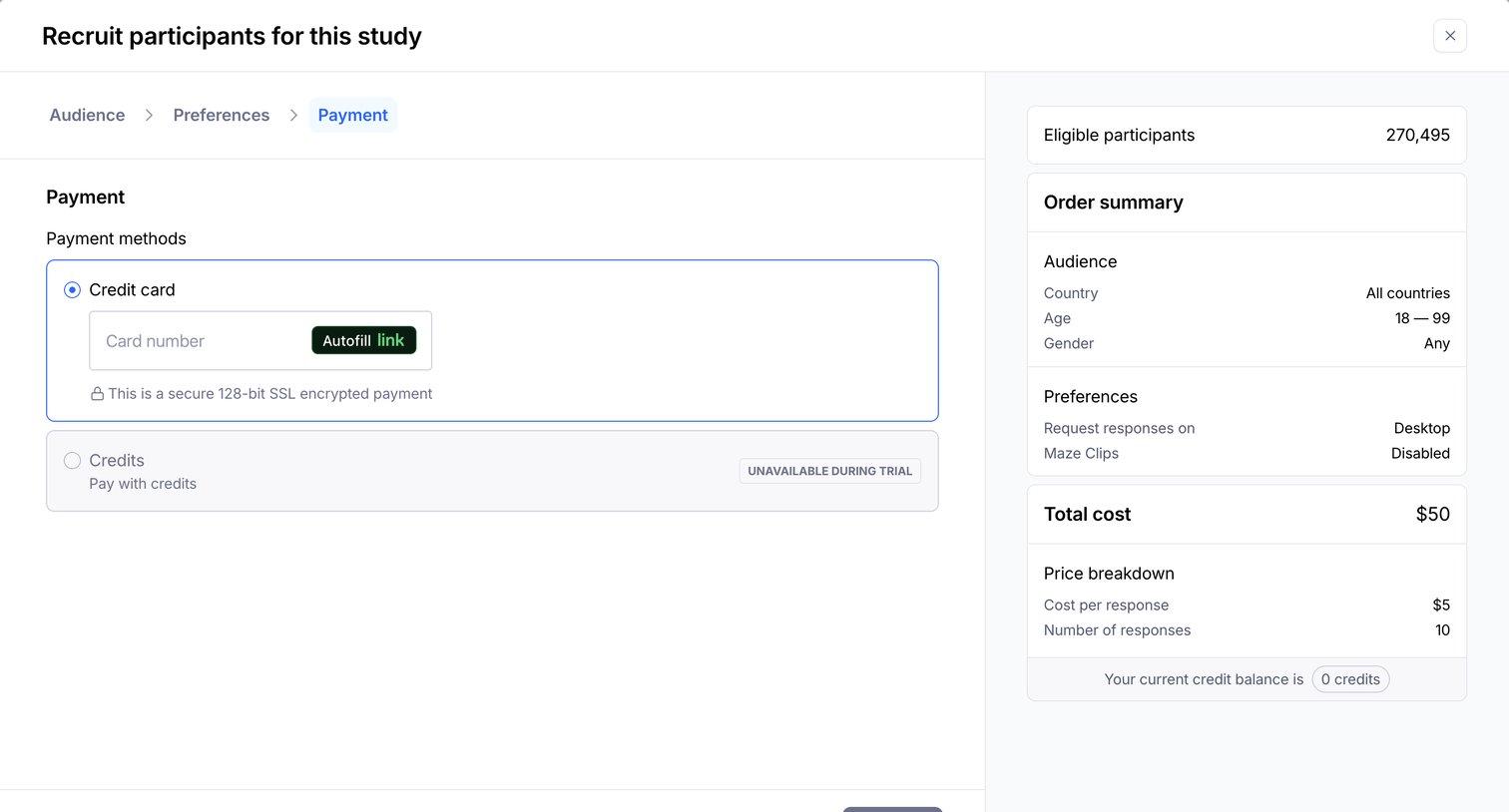This screenshot has width=1509, height=812.
Task: Click the $5 cost per response
Action: click(1441, 605)
